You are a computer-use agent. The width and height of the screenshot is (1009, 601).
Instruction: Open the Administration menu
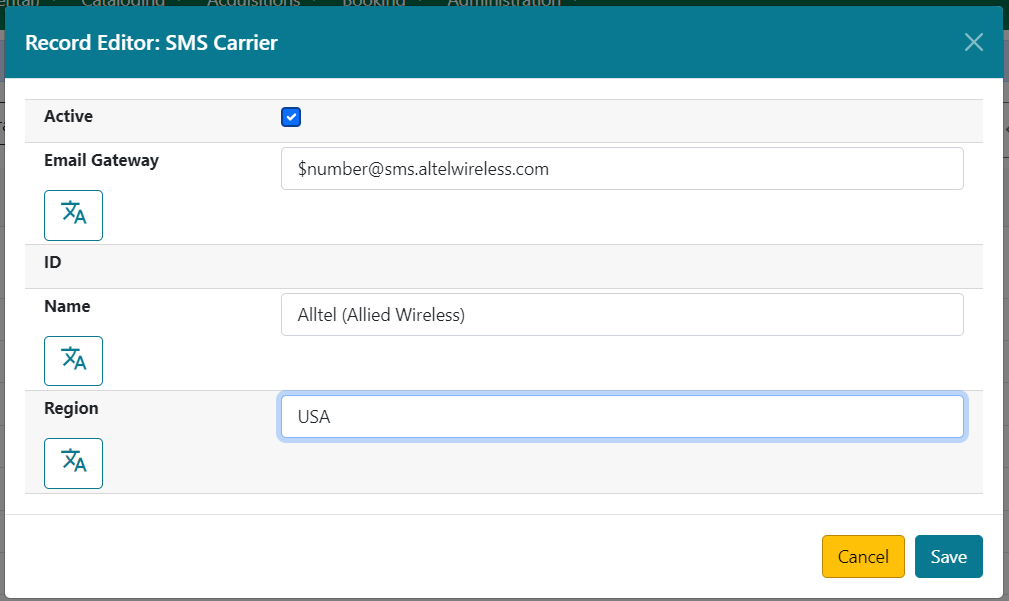point(508,3)
